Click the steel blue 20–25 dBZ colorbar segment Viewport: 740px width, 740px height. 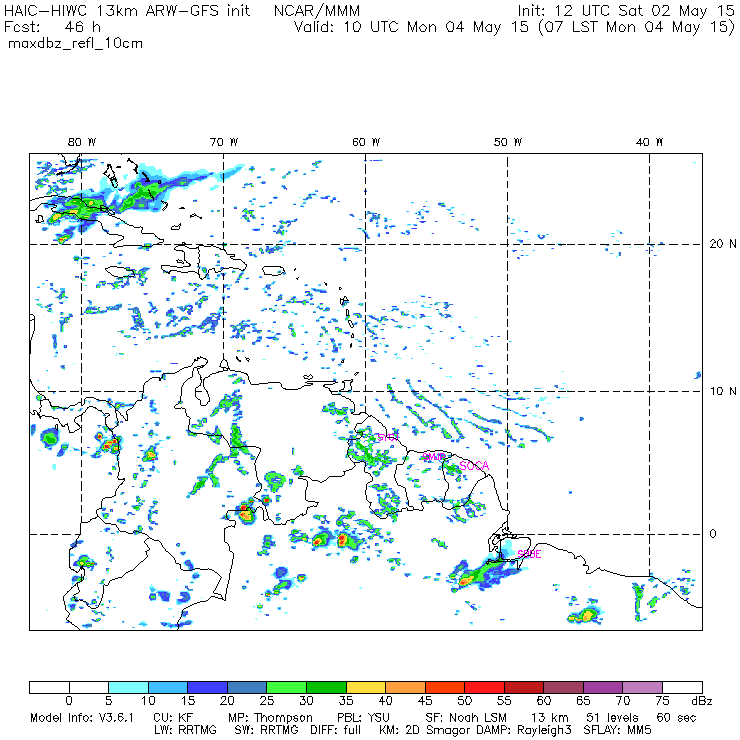pos(247,687)
